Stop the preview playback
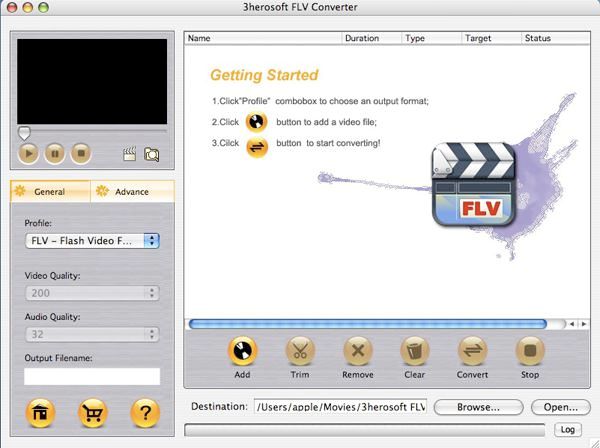The width and height of the screenshot is (600, 448). pyautogui.click(x=81, y=153)
